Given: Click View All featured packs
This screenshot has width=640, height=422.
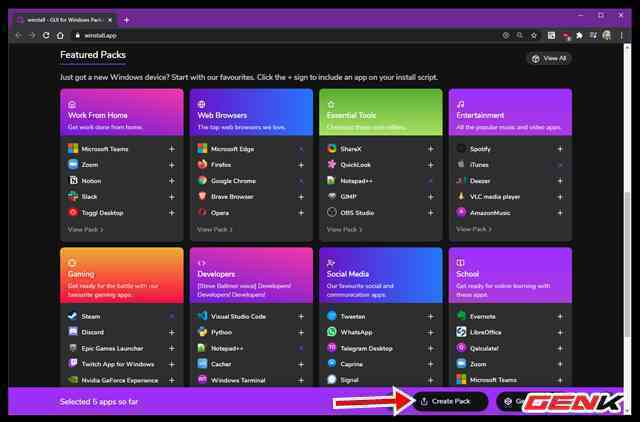Looking at the screenshot, I should tap(549, 59).
